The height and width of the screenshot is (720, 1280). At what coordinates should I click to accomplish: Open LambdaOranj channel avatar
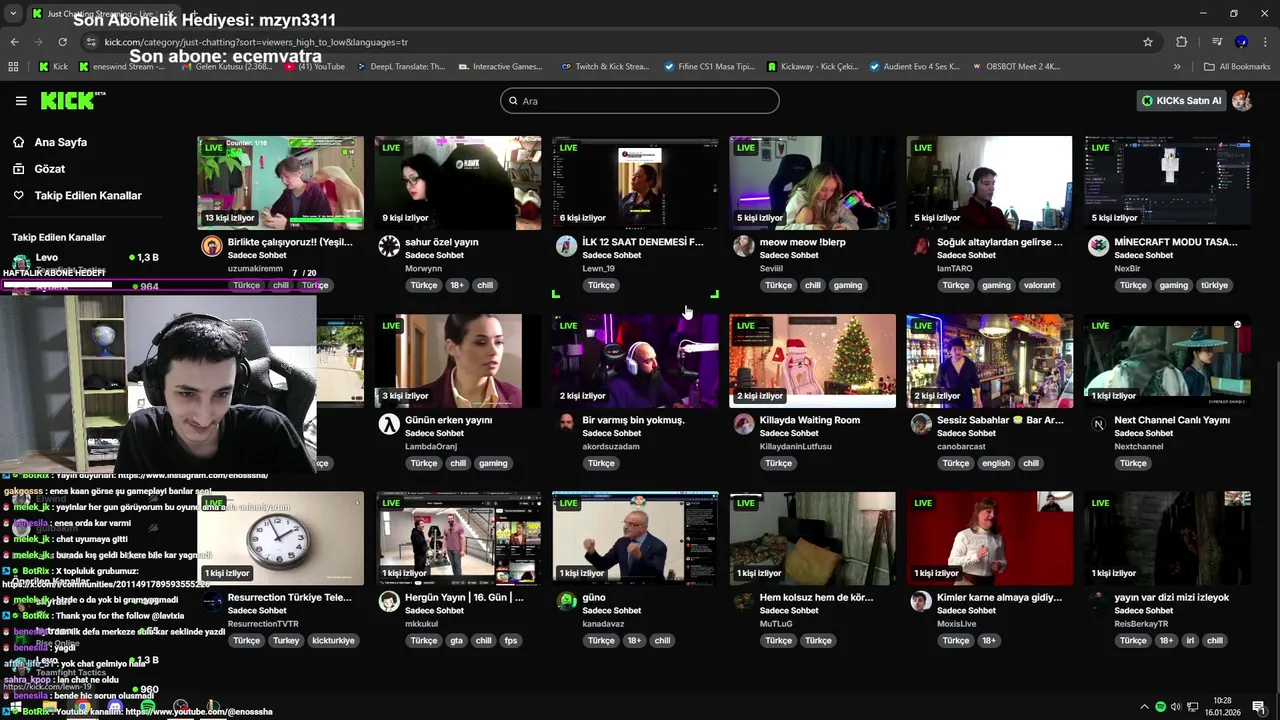click(389, 424)
